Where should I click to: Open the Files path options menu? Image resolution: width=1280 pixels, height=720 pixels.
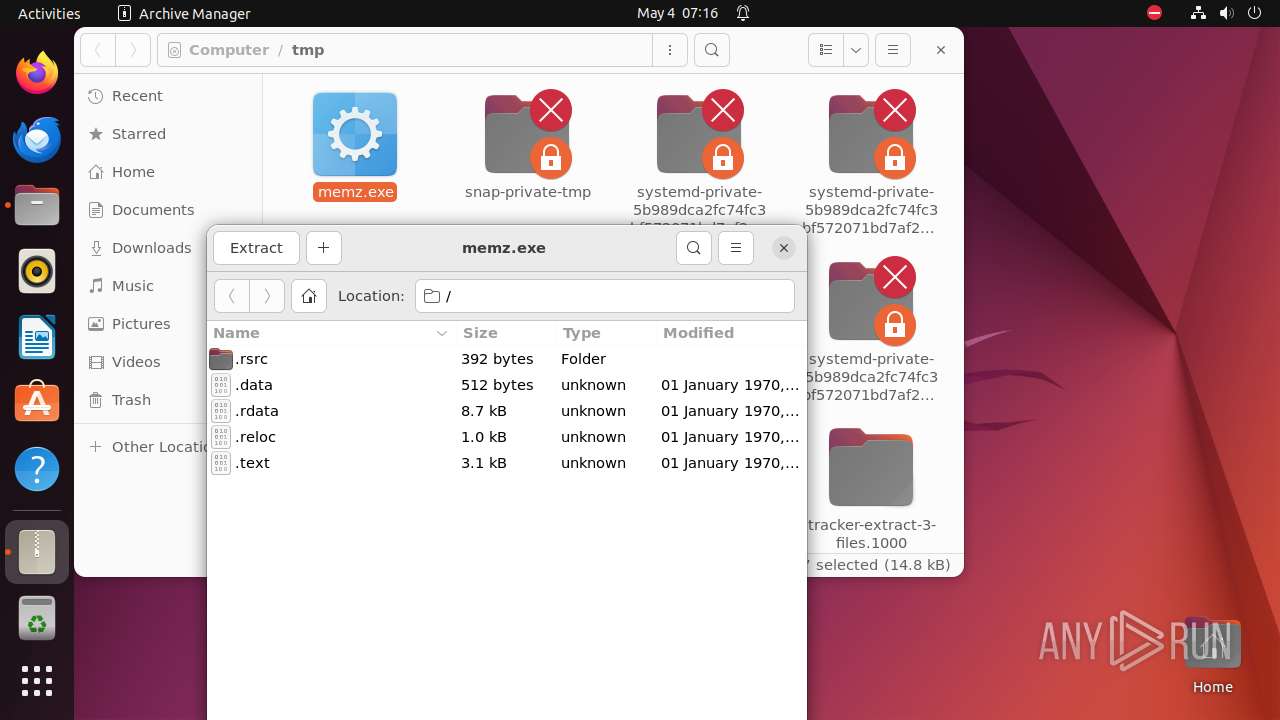[x=670, y=50]
